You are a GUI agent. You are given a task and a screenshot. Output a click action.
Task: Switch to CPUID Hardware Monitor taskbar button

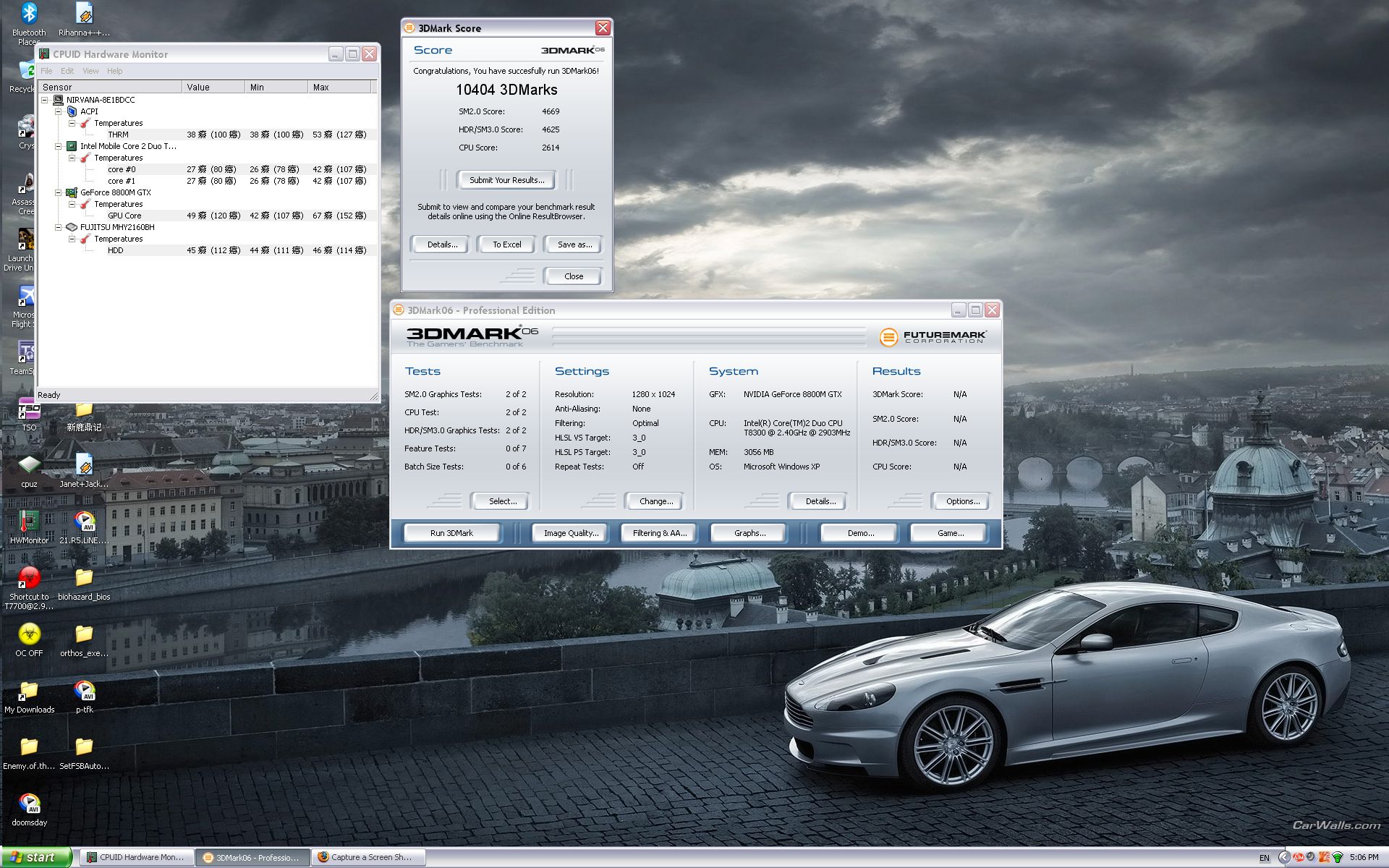tap(137, 857)
